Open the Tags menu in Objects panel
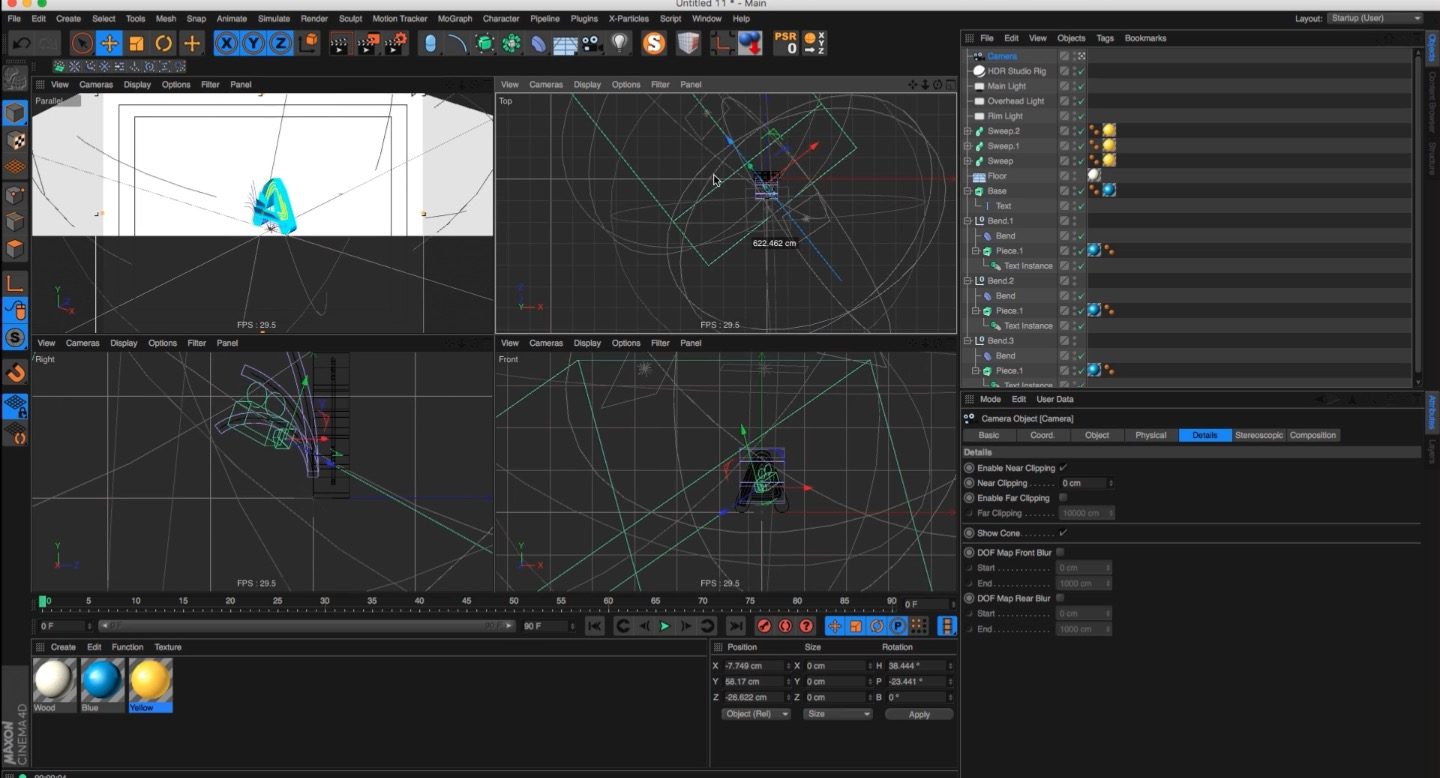1440x778 pixels. click(x=1104, y=38)
